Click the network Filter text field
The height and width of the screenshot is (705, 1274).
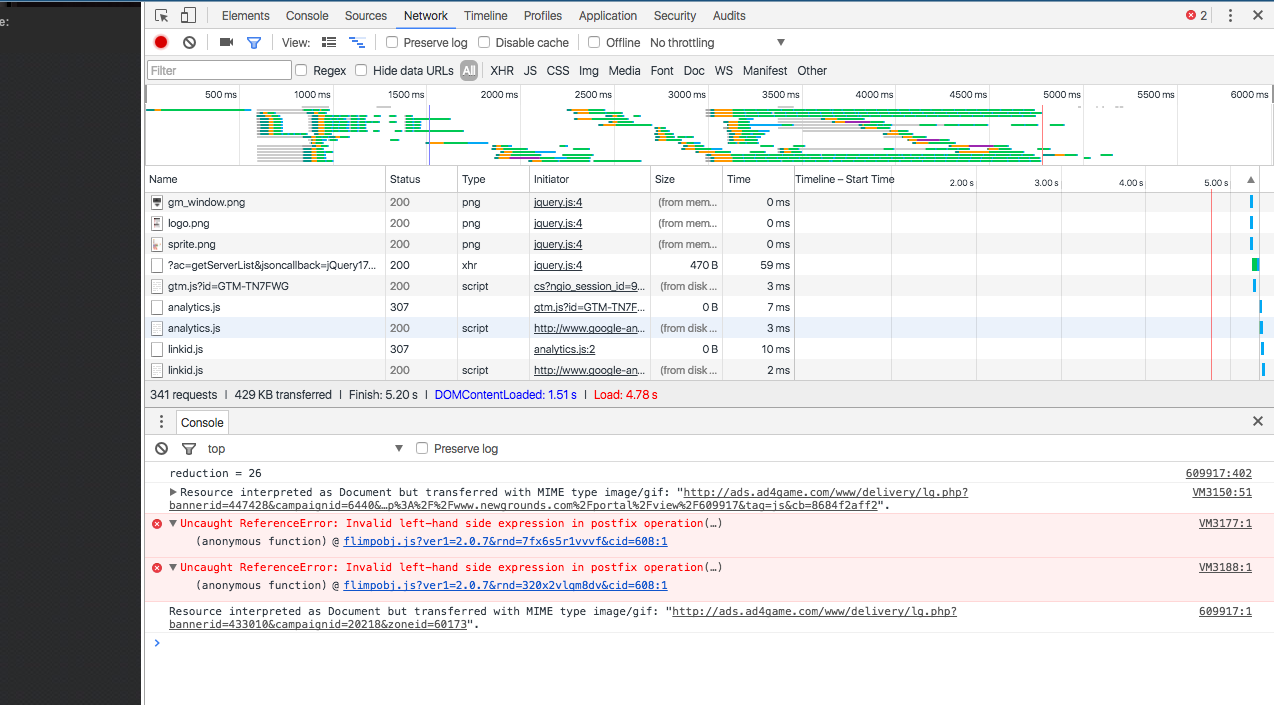219,70
